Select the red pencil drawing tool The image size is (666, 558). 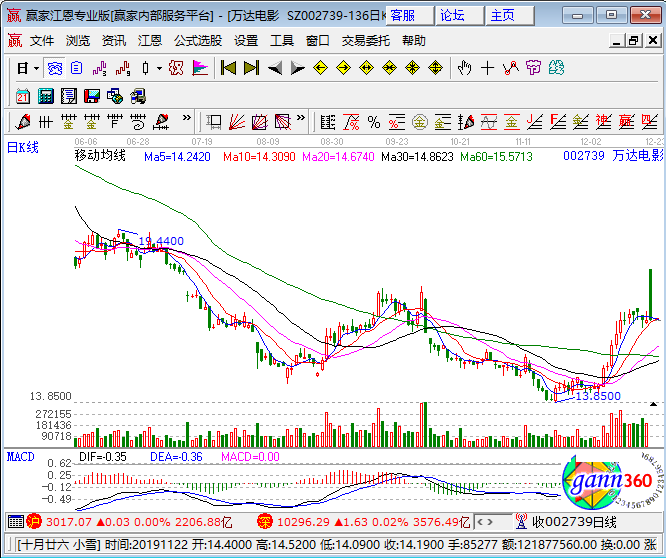click(23, 122)
